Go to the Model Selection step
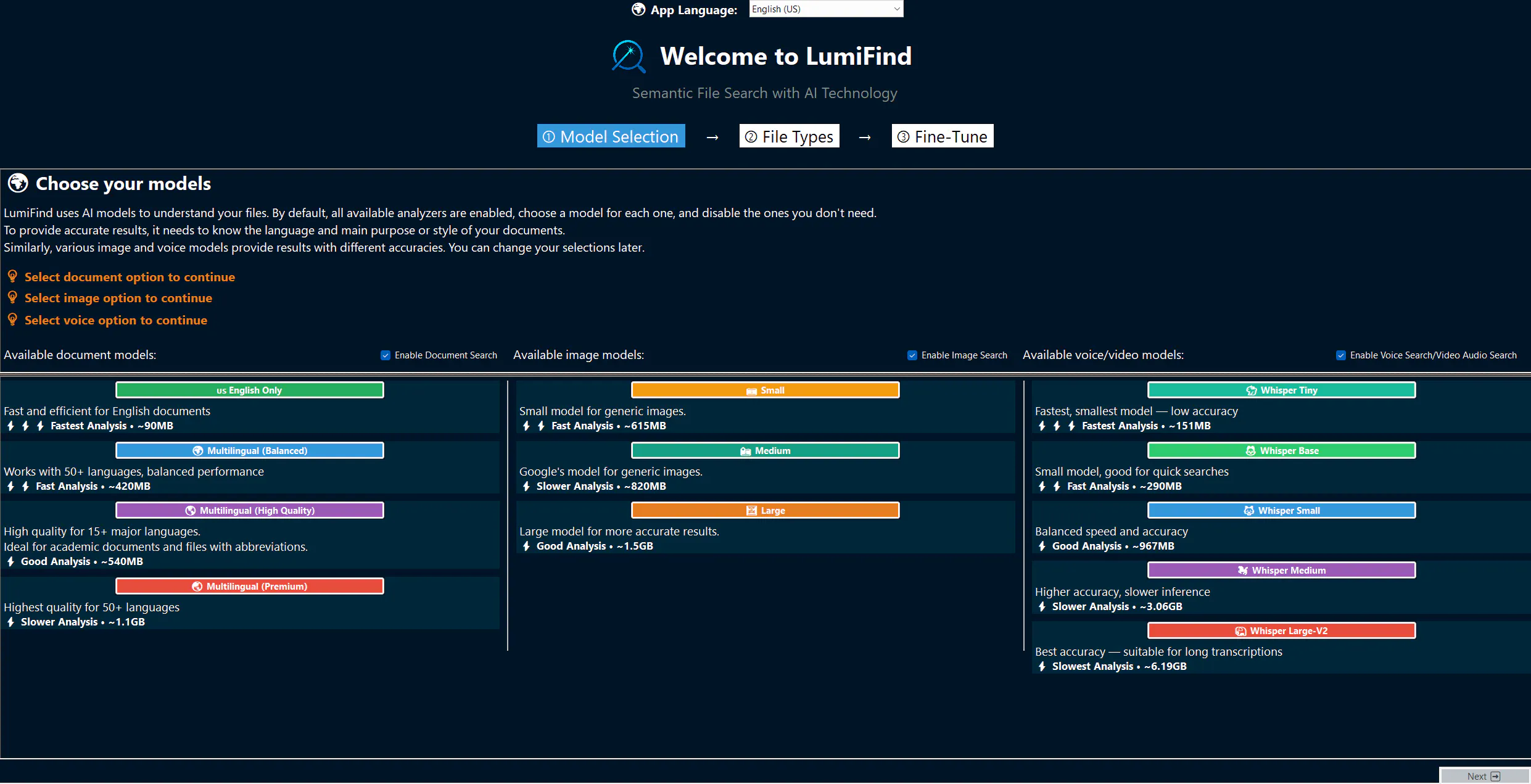The height and width of the screenshot is (784, 1531). 611,136
